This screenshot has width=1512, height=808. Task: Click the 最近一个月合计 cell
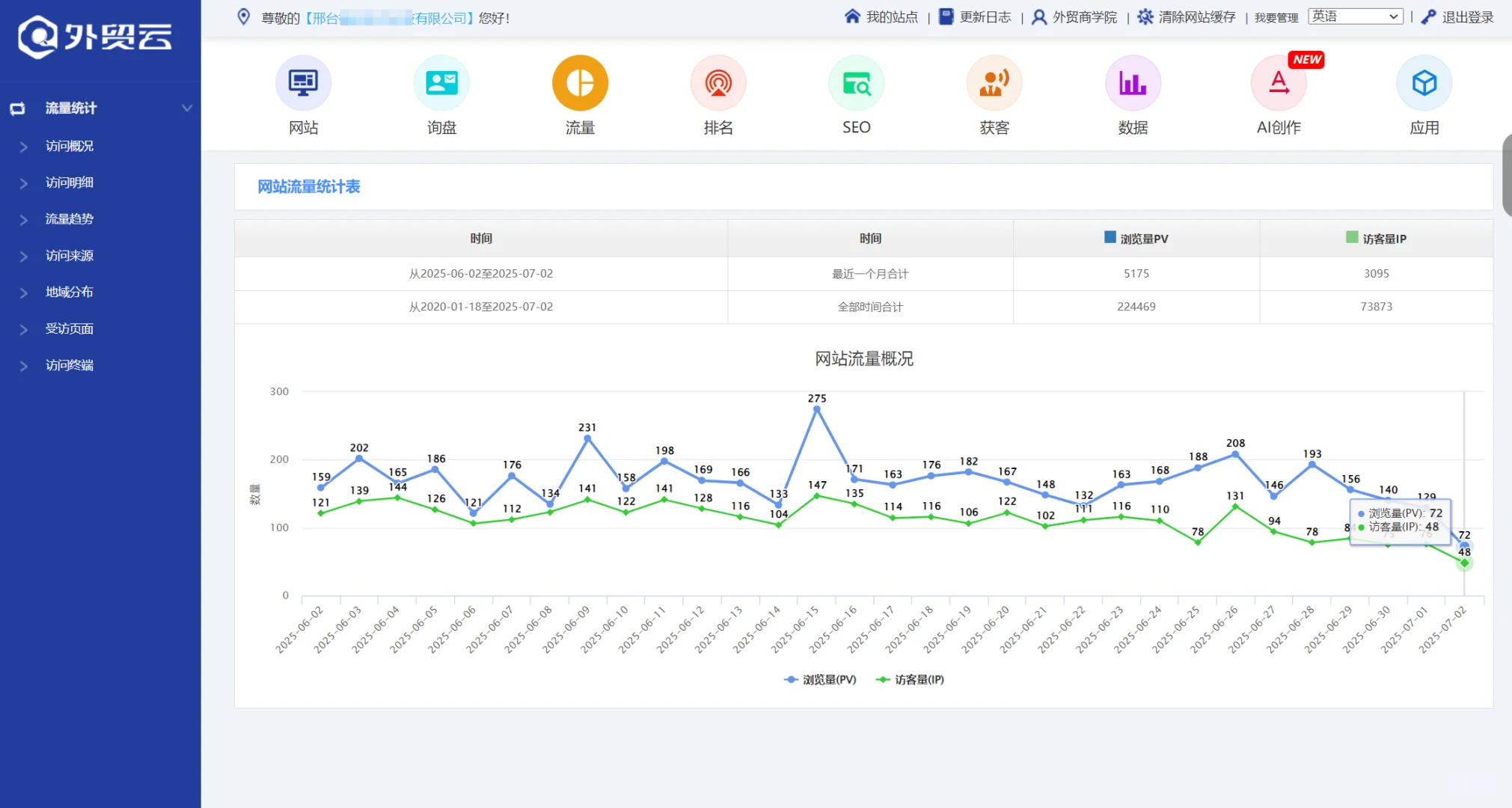pyautogui.click(x=870, y=274)
